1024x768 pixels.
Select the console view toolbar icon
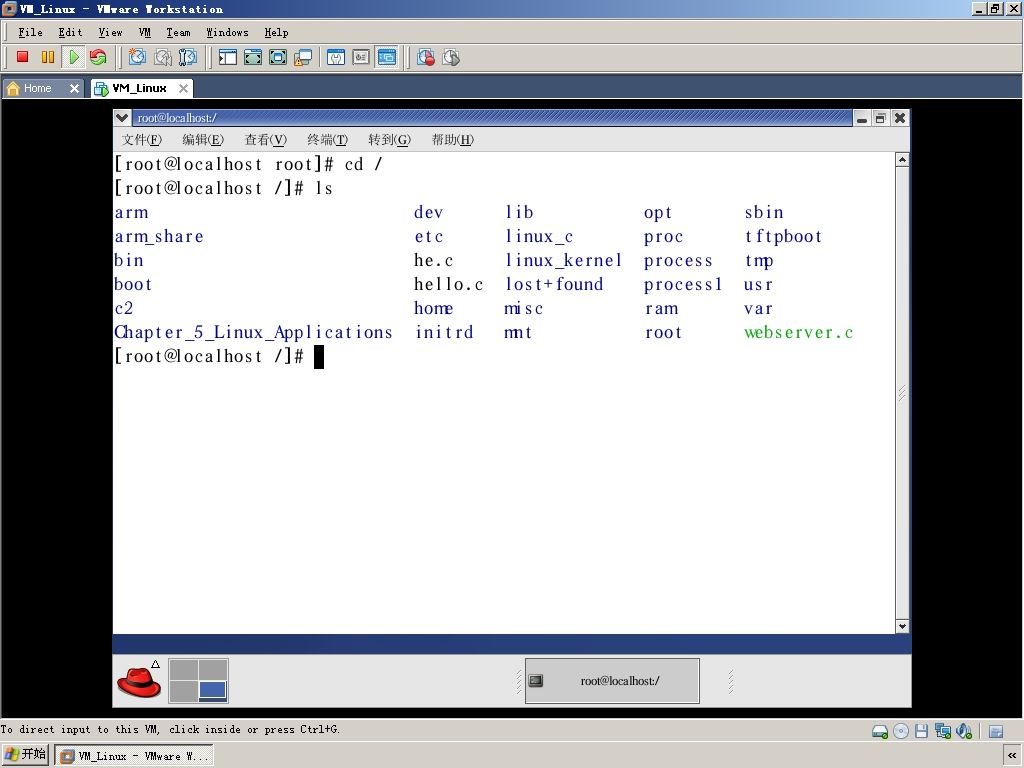[387, 57]
